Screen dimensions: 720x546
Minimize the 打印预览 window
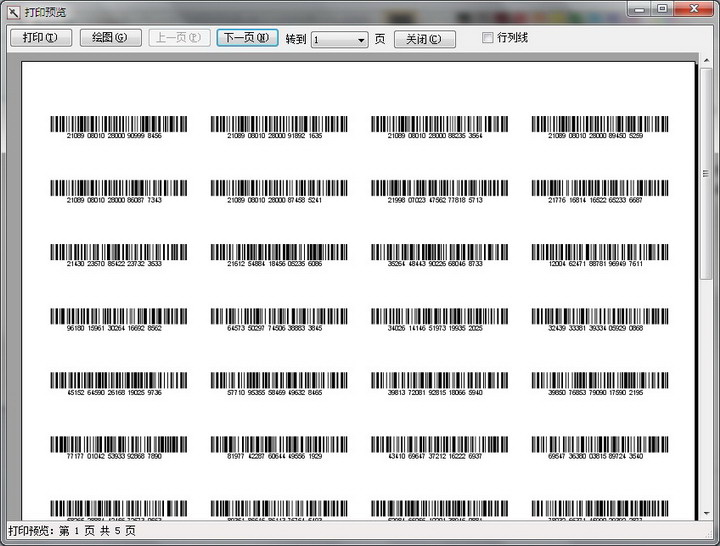click(640, 9)
